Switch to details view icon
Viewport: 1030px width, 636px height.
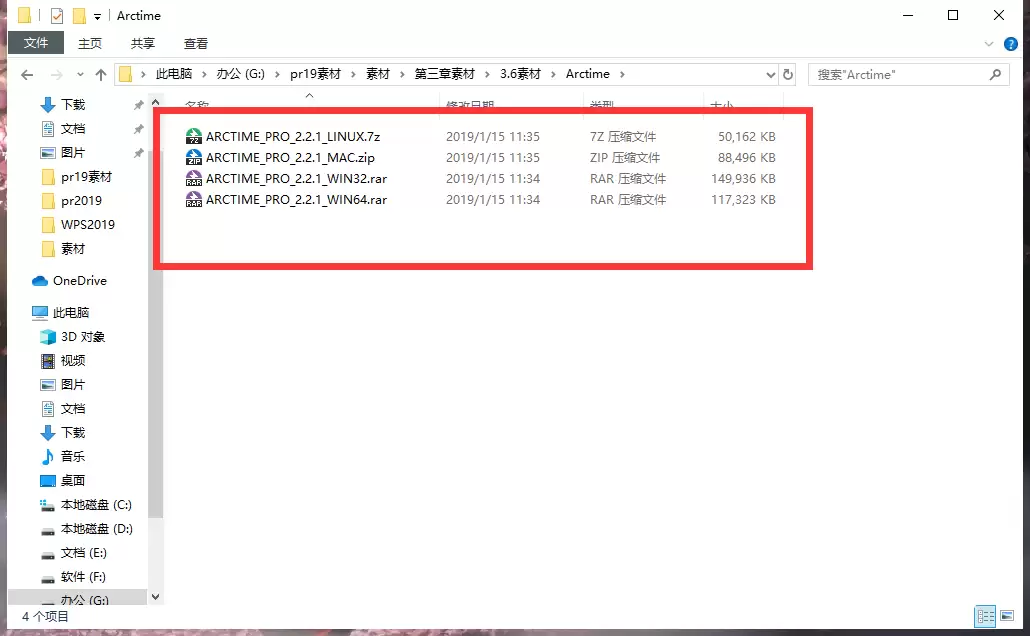[x=985, y=616]
